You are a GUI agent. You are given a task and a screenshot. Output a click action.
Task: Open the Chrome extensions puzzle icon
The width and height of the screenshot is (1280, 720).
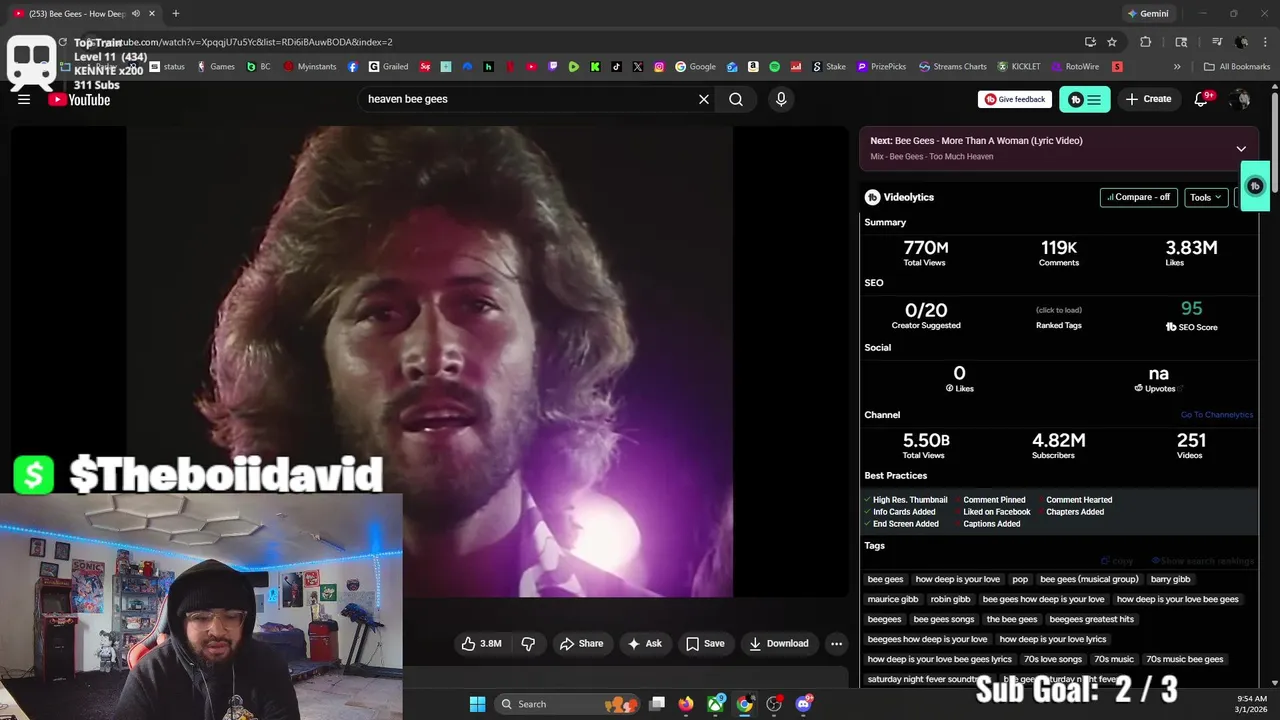point(1146,42)
